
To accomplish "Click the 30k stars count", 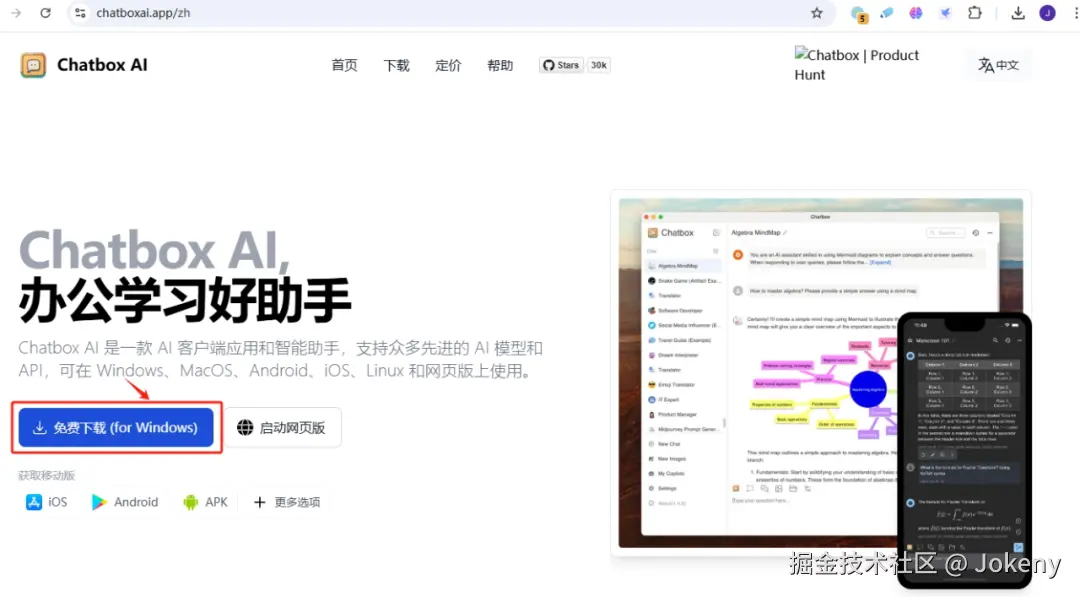I will (599, 65).
